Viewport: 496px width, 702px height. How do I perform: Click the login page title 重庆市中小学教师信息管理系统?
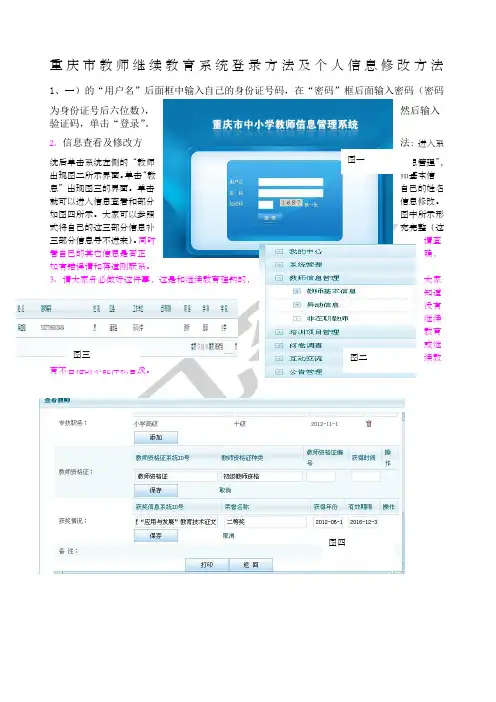pyautogui.click(x=285, y=124)
